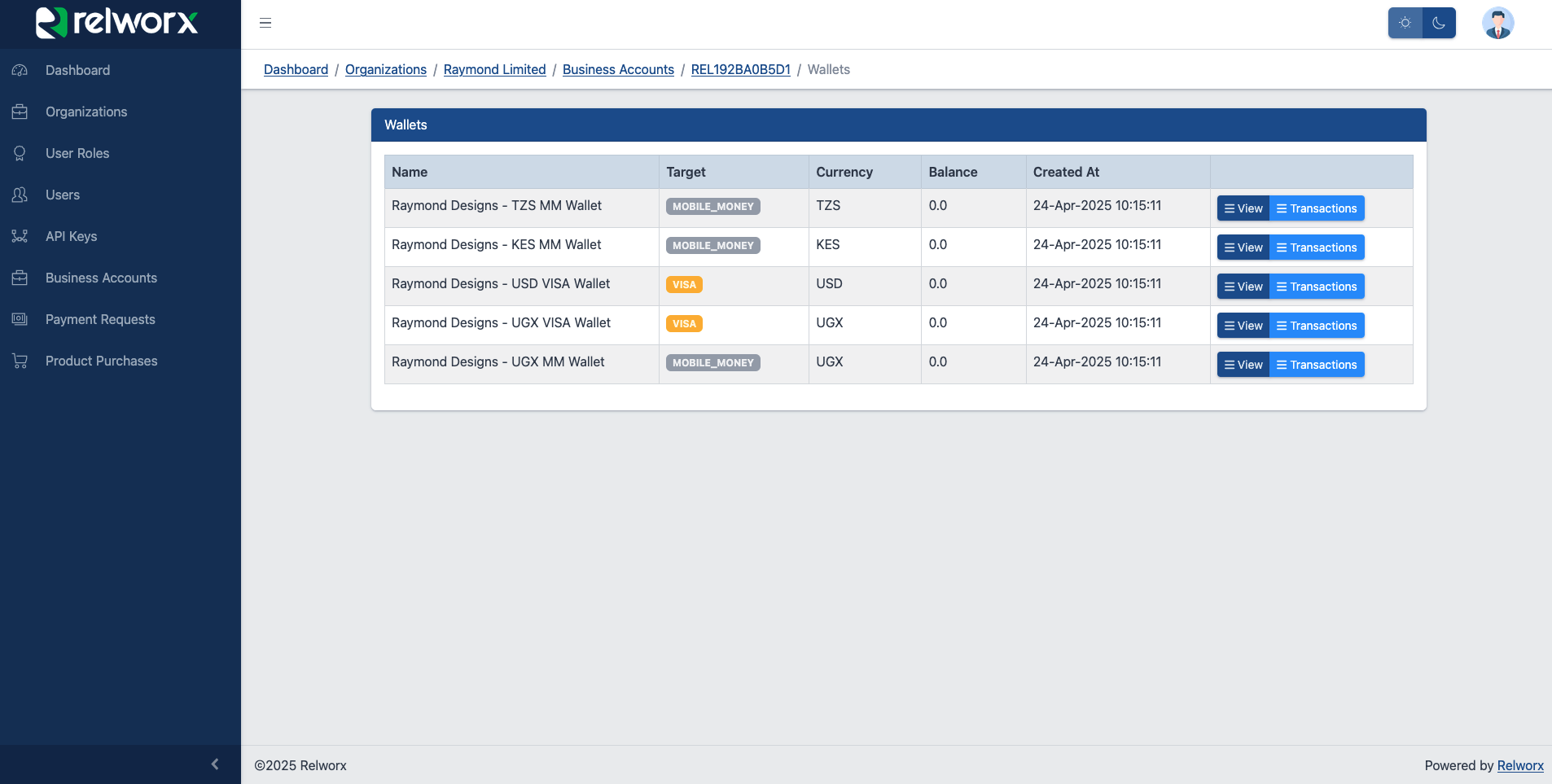Open Payment Requests menu item
This screenshot has height=784, width=1552.
[121, 319]
